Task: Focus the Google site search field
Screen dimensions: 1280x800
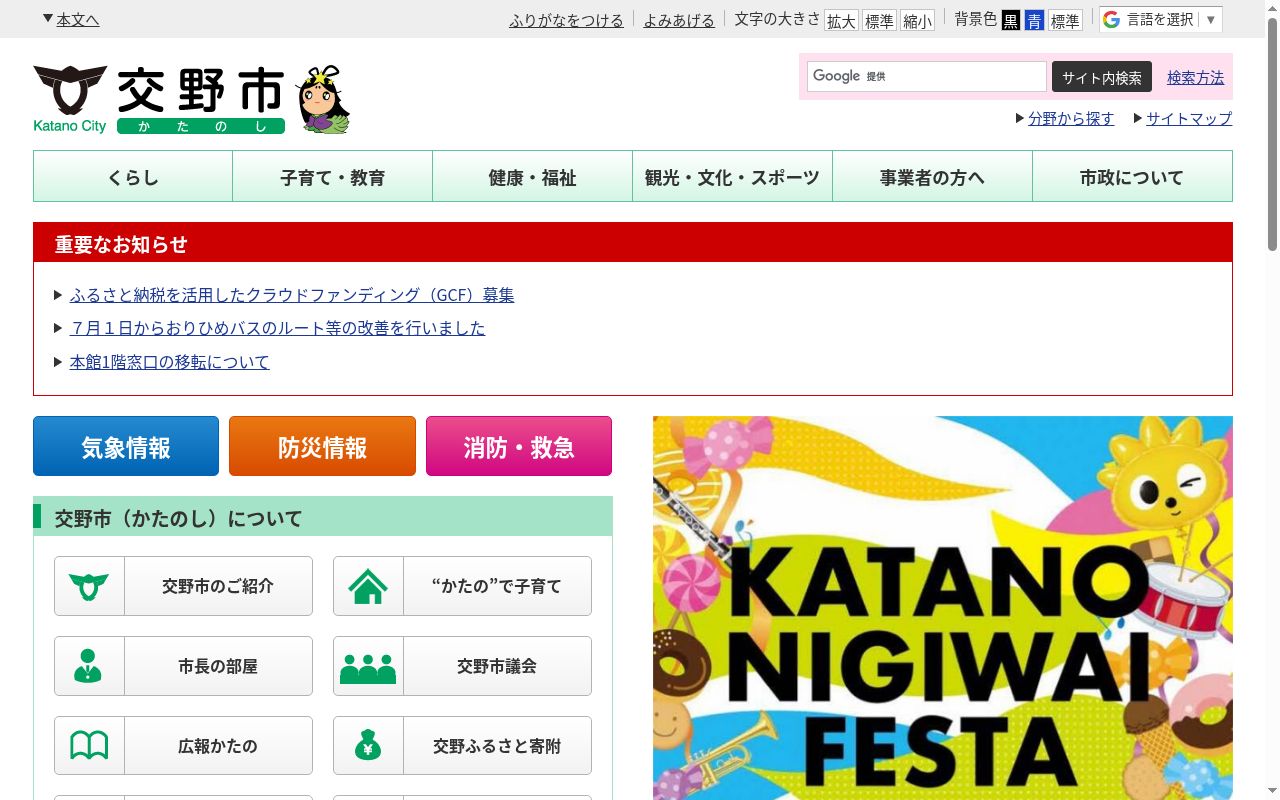Action: tap(927, 76)
